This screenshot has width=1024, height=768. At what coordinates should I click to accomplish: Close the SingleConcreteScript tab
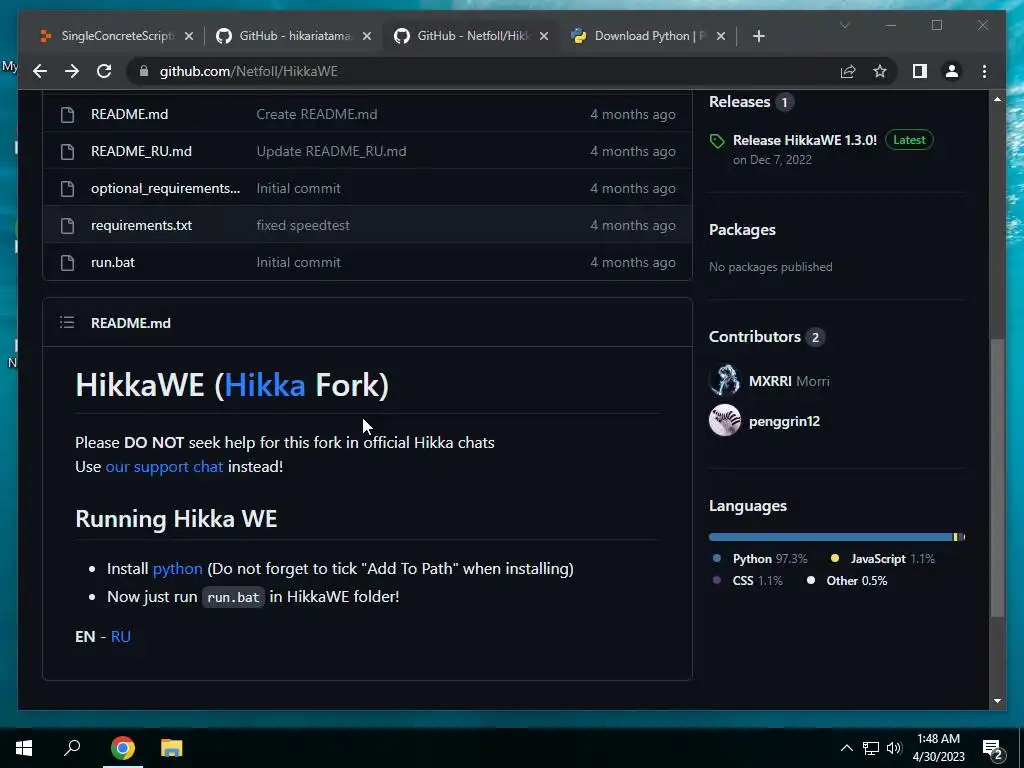[189, 36]
